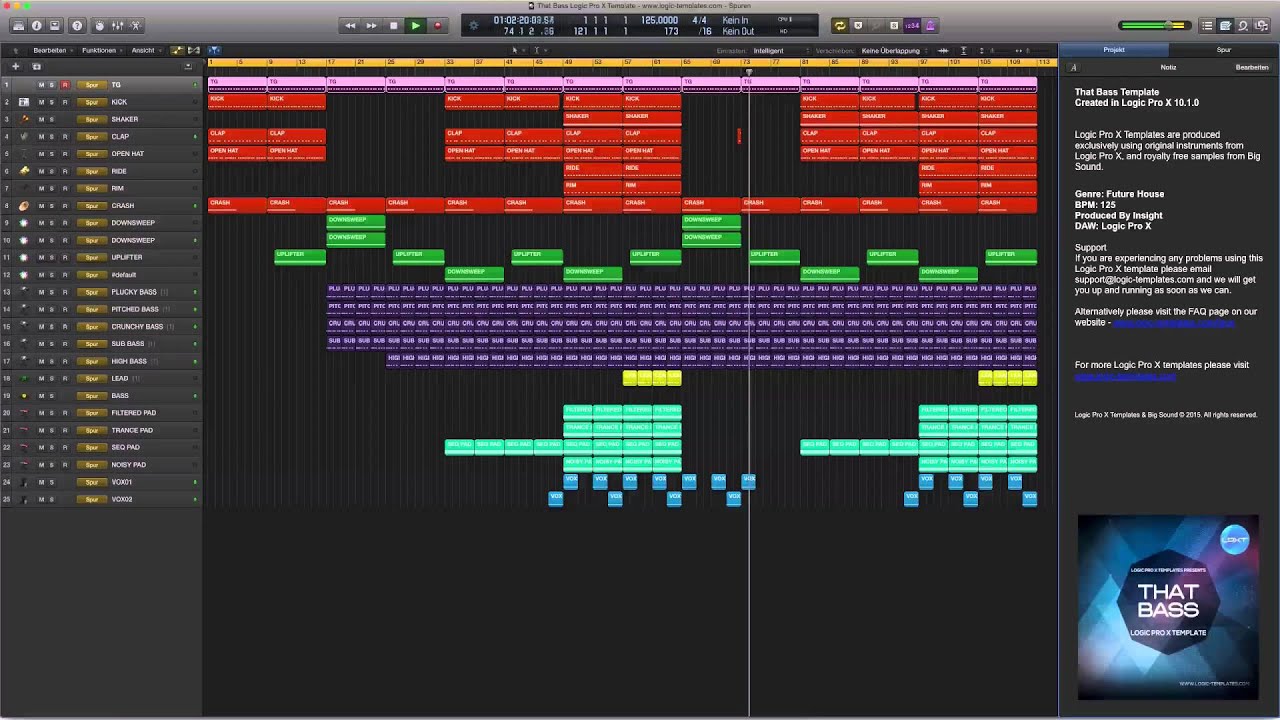Mute the KICK track
Viewport: 1280px width, 720px height.
[x=41, y=102]
